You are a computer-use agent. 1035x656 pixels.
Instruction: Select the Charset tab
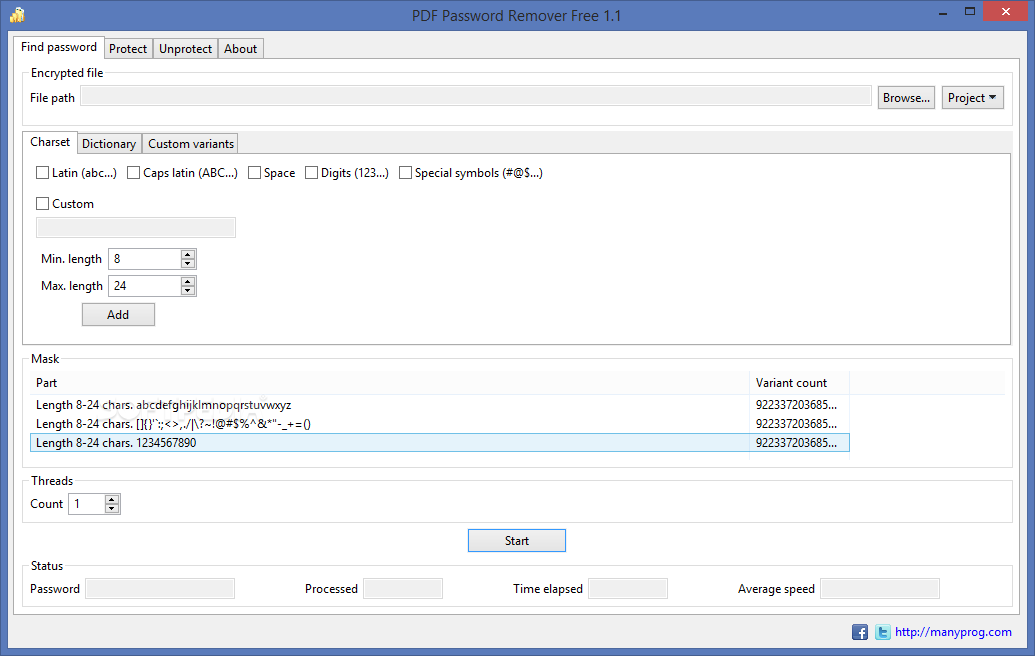[x=50, y=142]
